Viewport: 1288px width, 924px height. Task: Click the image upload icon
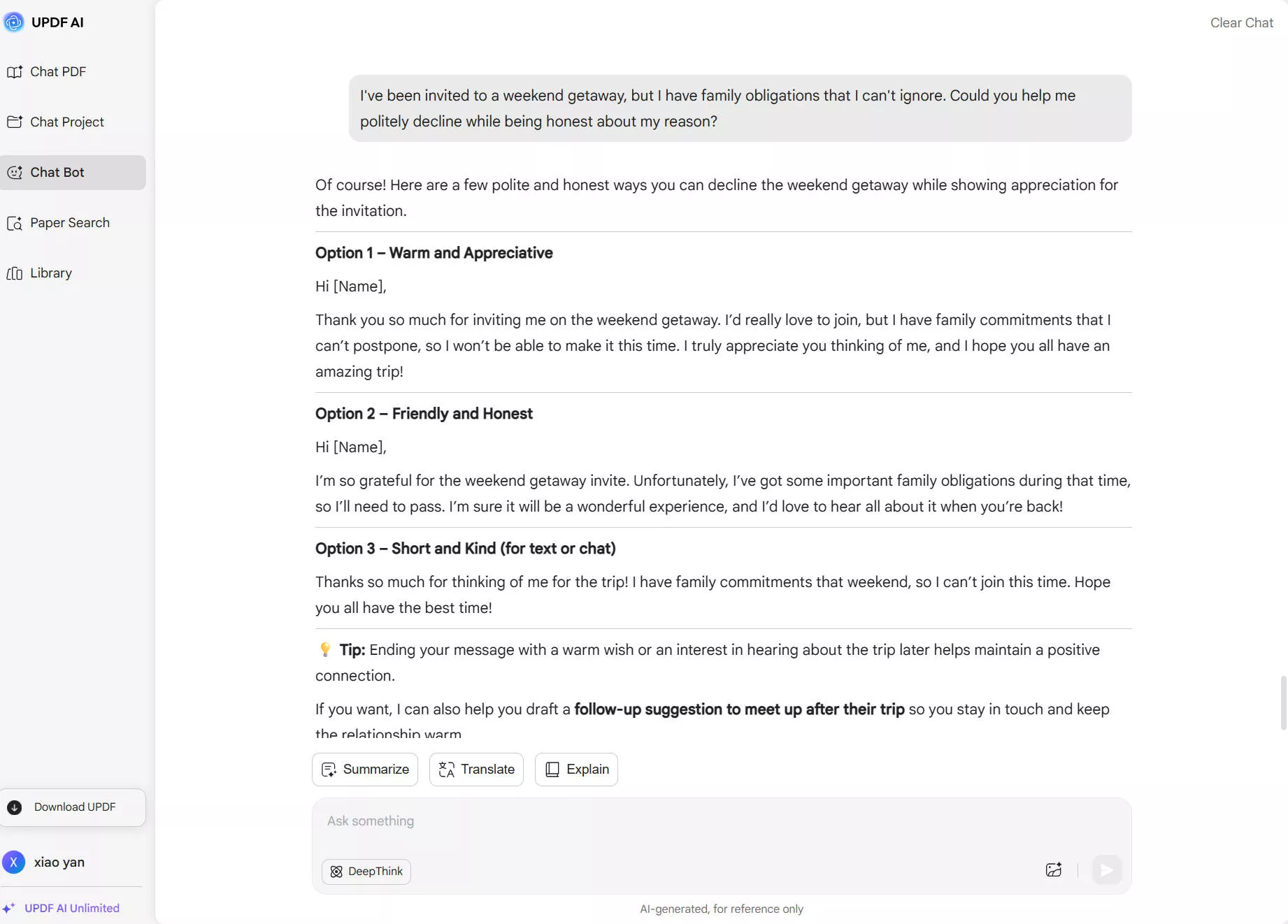(x=1053, y=870)
